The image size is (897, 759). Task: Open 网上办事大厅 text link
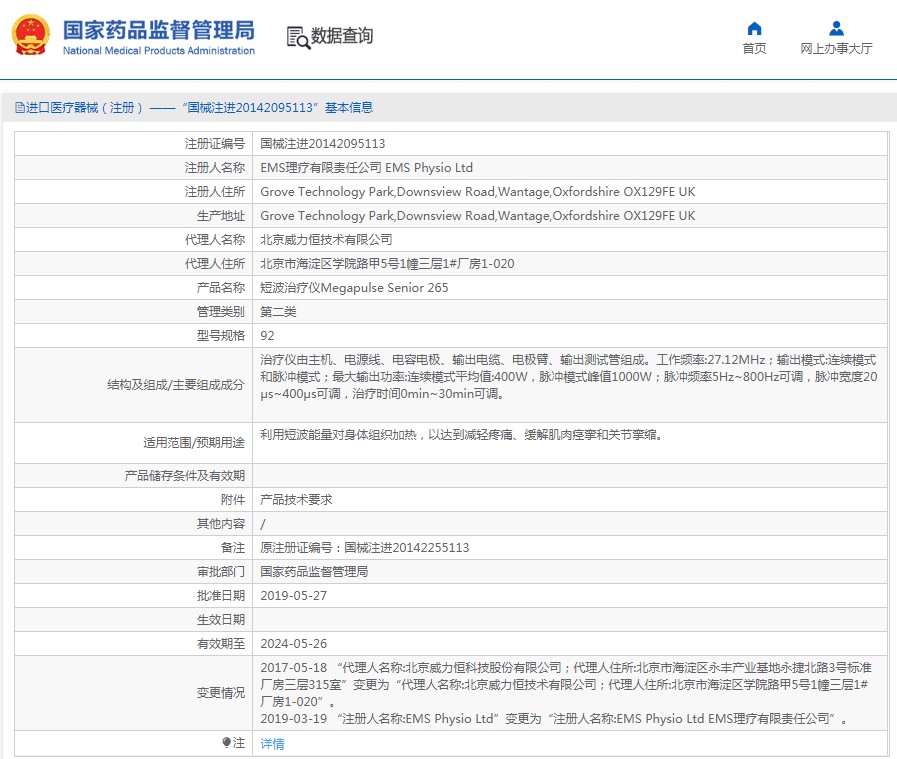pyautogui.click(x=836, y=49)
